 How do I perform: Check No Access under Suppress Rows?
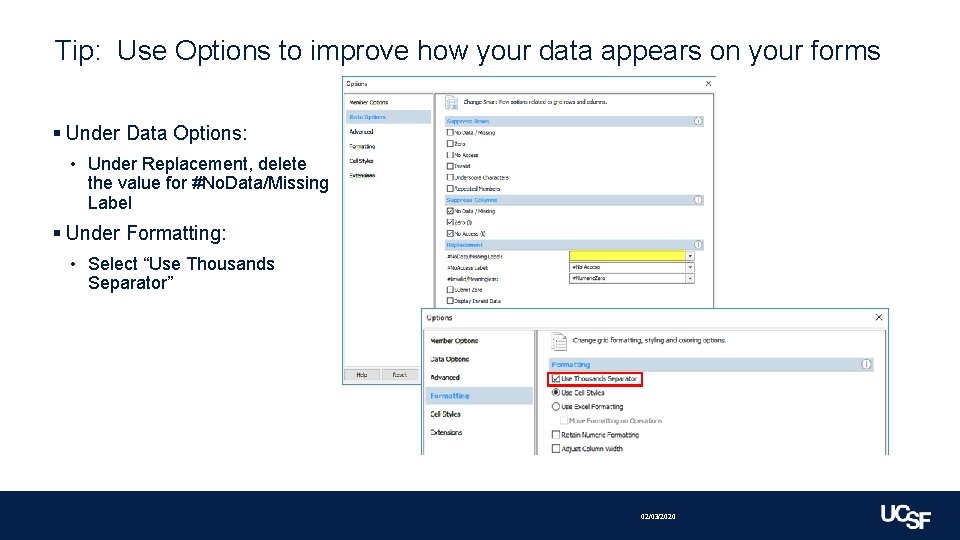pyautogui.click(x=450, y=155)
